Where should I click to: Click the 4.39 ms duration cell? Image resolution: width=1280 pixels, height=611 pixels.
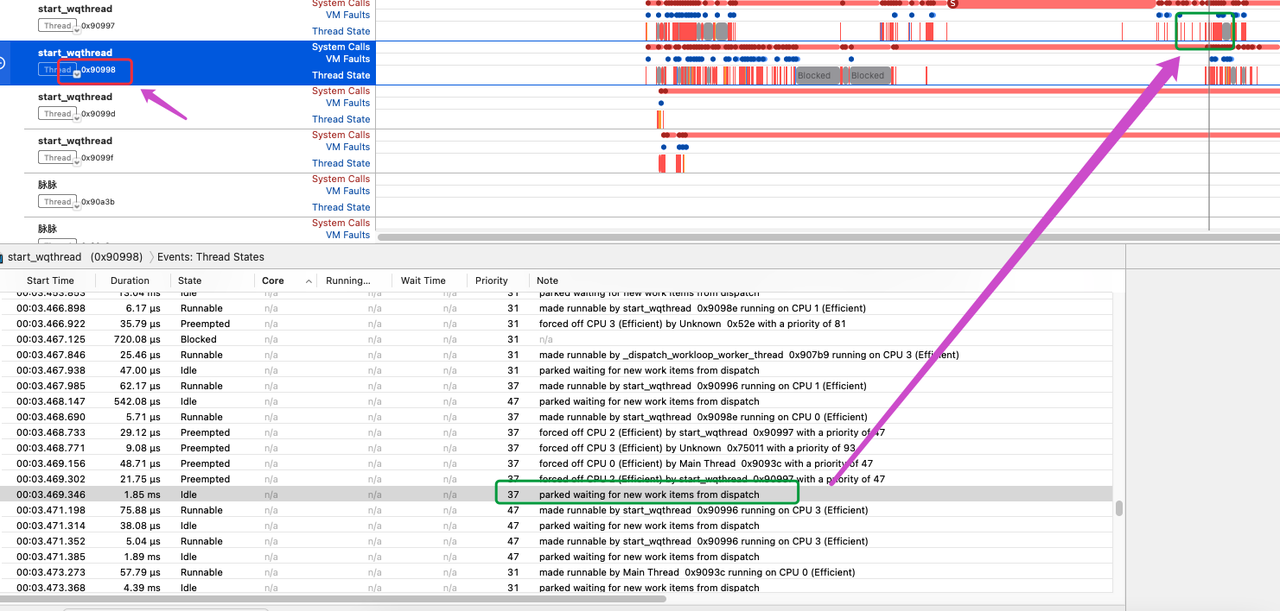tap(143, 588)
